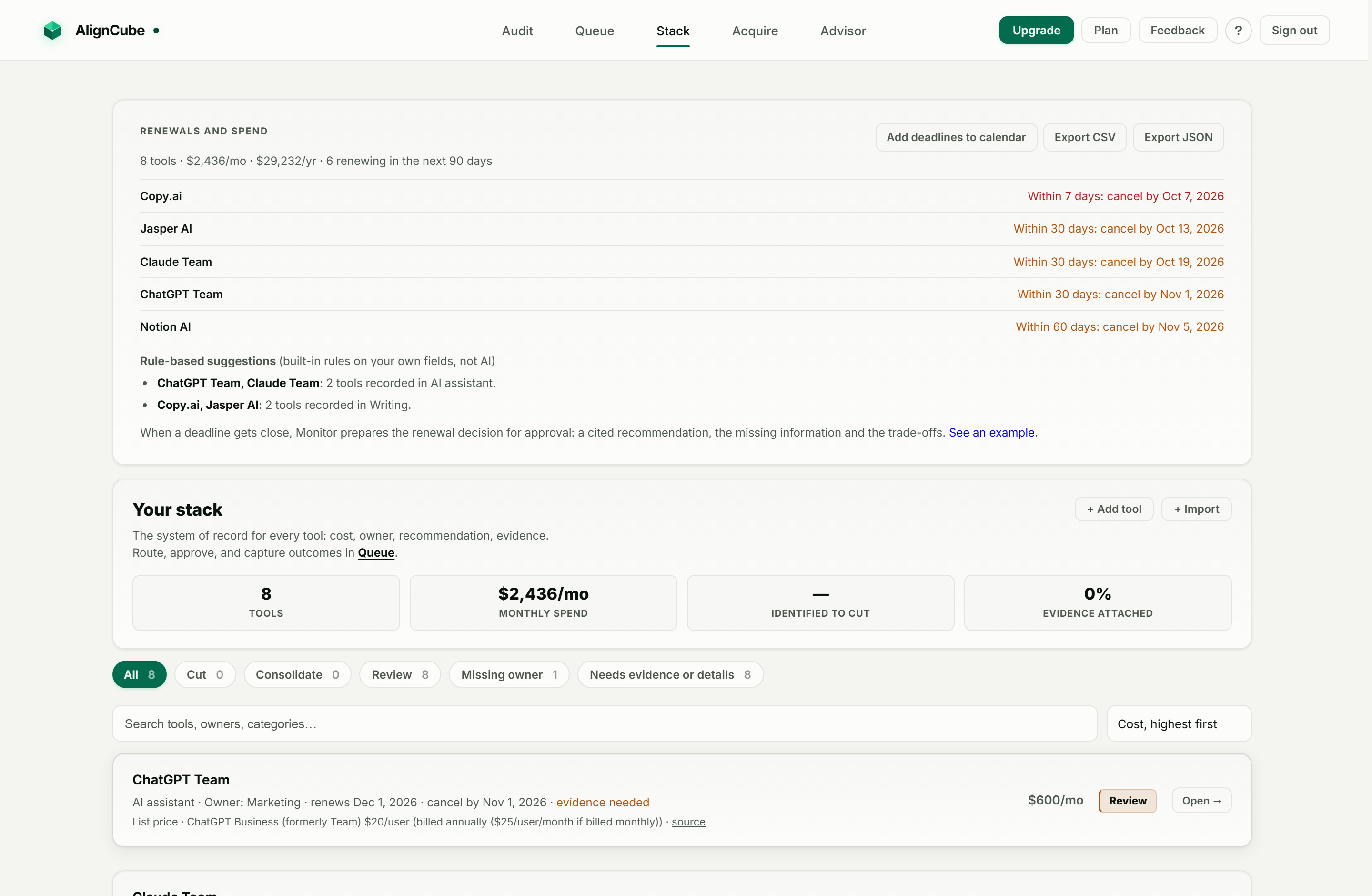
Task: Click the Jasper AI renewal row name
Action: point(166,228)
